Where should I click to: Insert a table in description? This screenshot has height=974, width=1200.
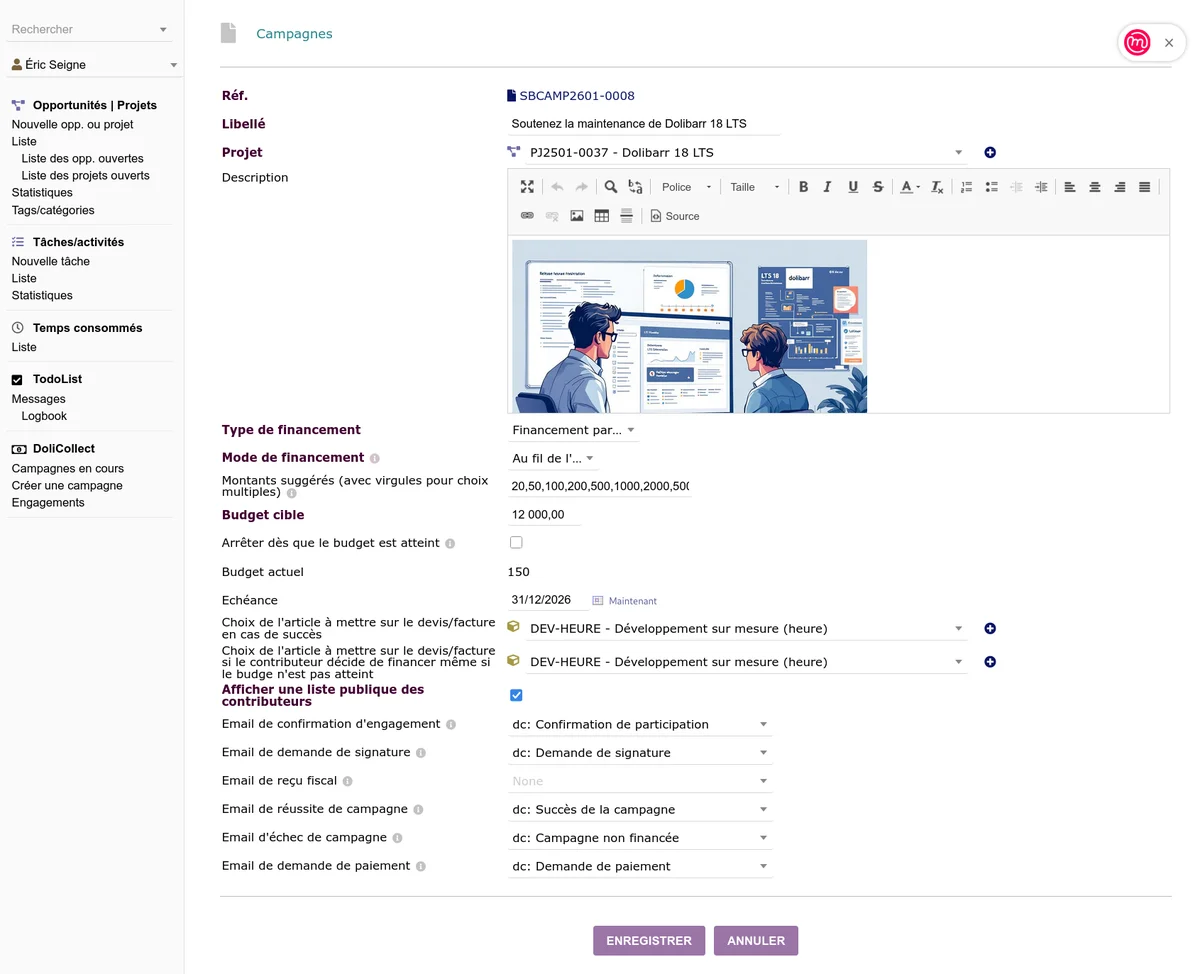[x=602, y=216]
